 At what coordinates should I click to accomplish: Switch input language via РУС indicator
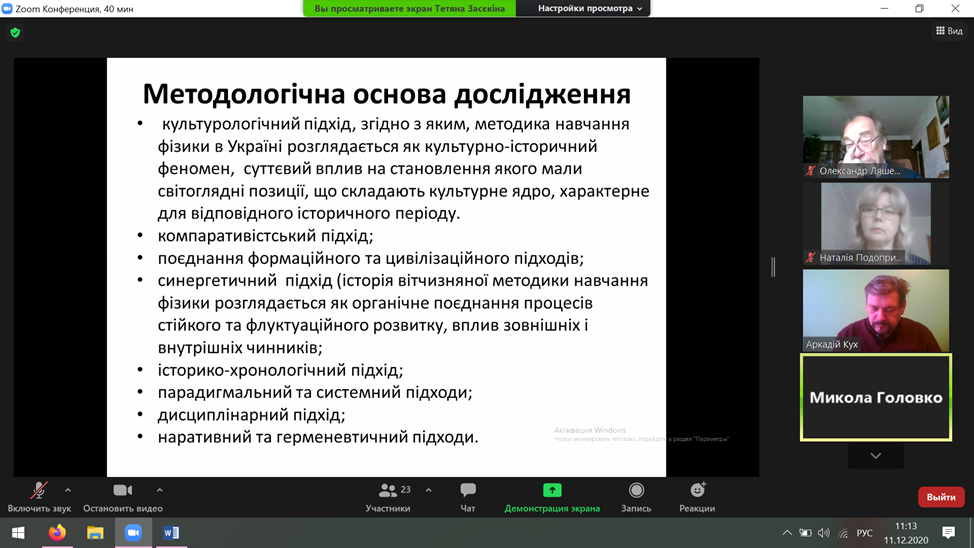(x=865, y=533)
